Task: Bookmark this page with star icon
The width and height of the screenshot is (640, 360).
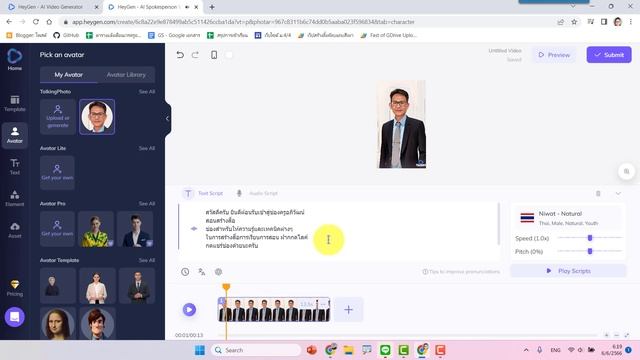Action: 574,22
